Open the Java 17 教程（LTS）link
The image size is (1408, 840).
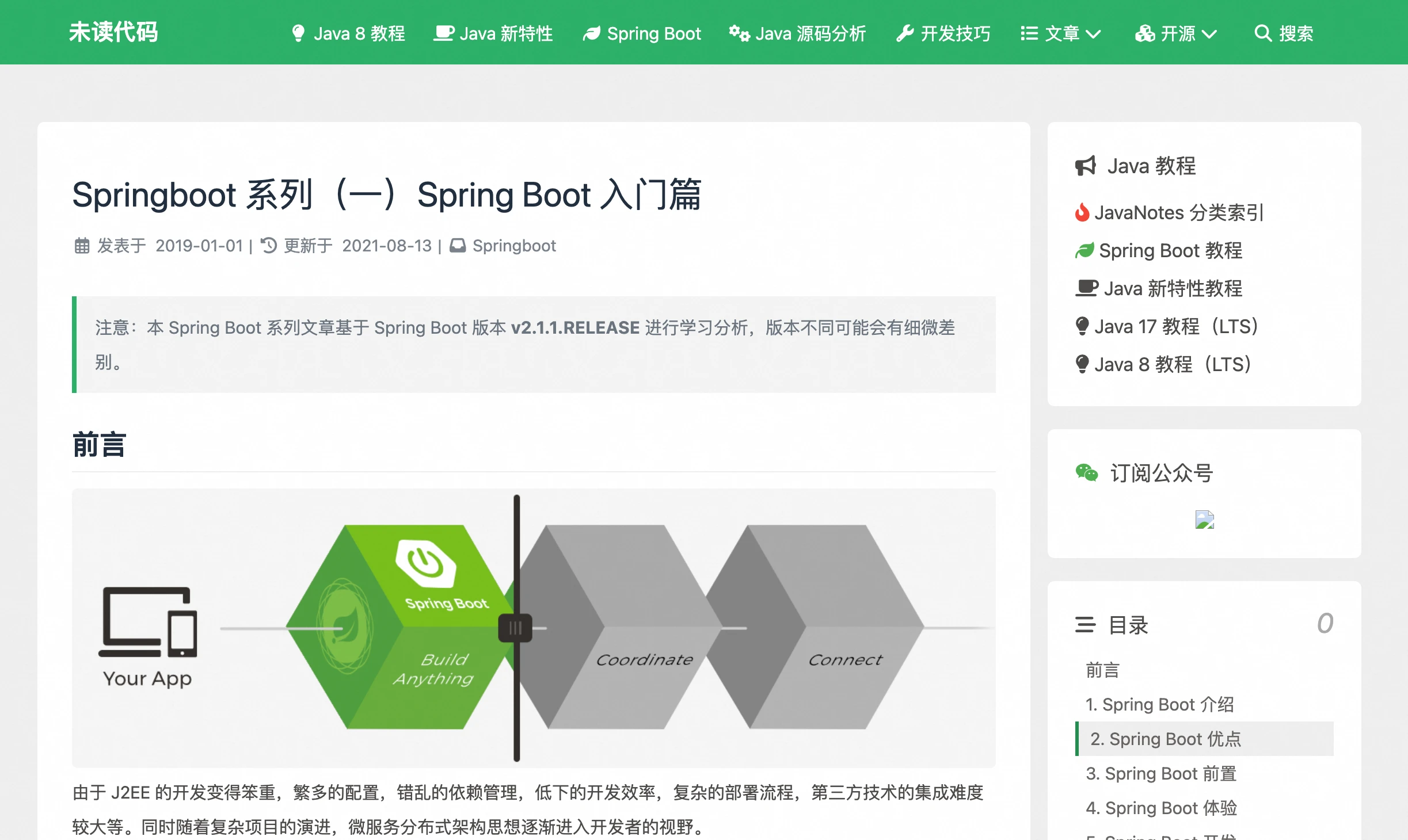1176,326
